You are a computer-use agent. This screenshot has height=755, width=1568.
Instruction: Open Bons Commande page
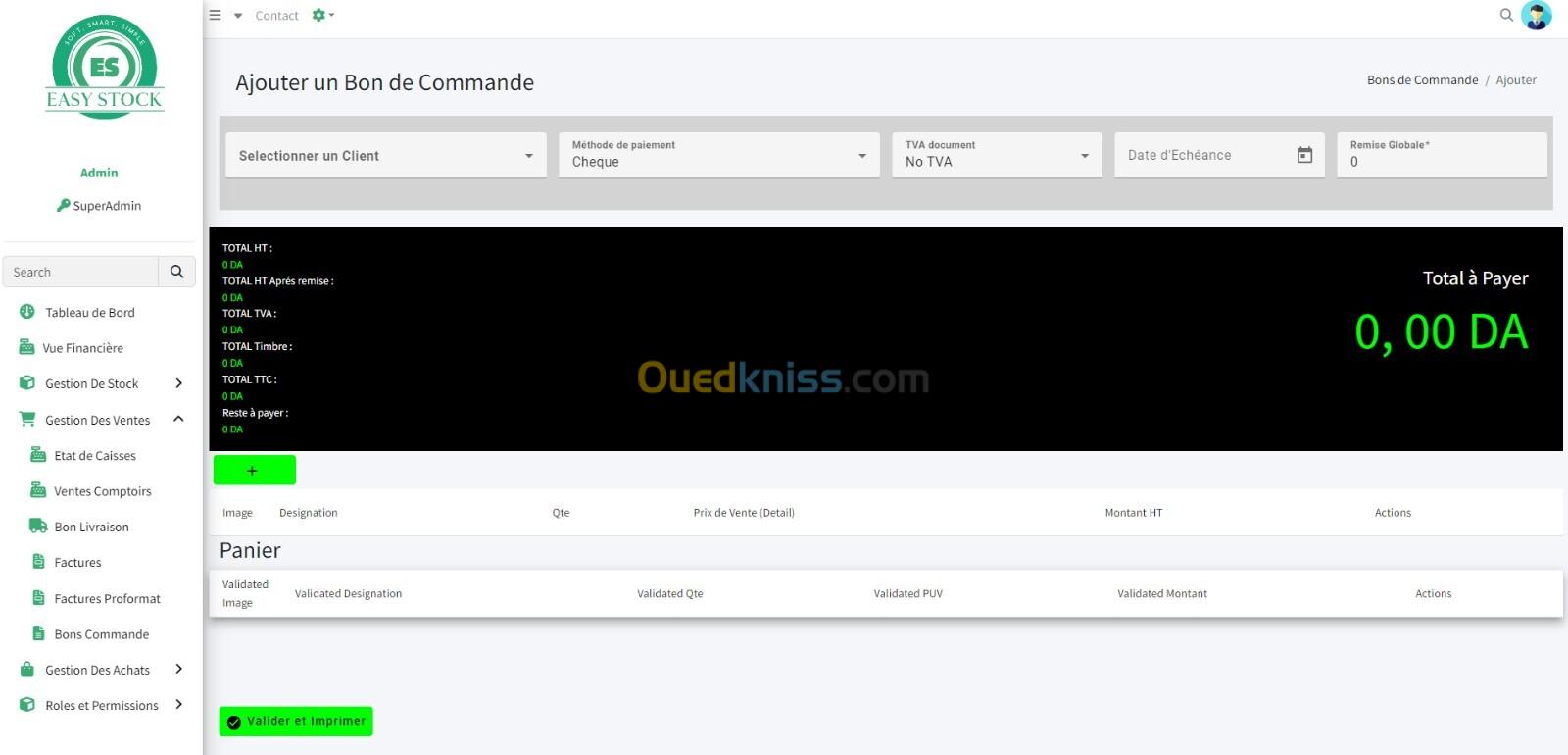(x=102, y=634)
